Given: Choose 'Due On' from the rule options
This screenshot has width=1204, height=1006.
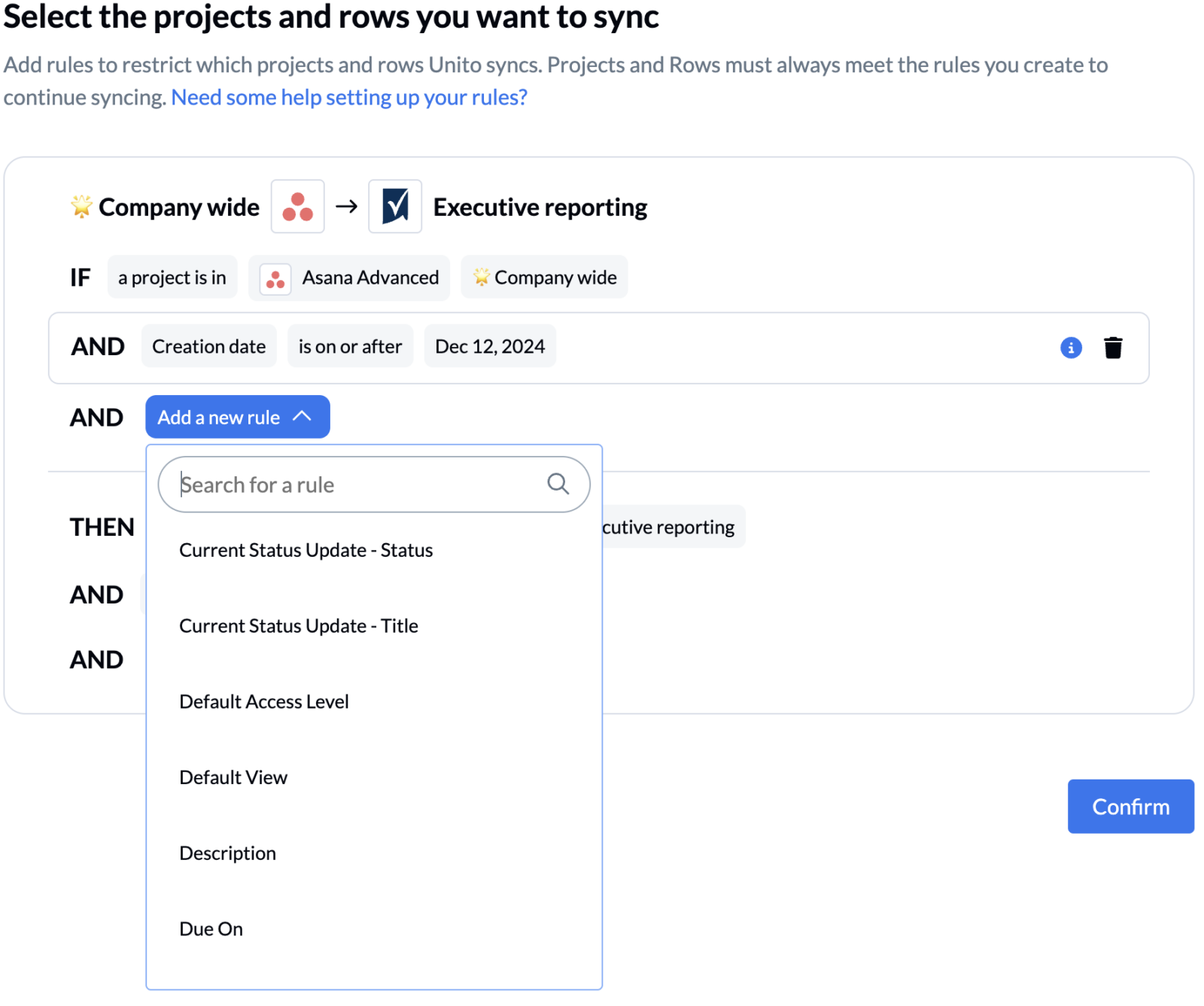Looking at the screenshot, I should click(x=211, y=928).
